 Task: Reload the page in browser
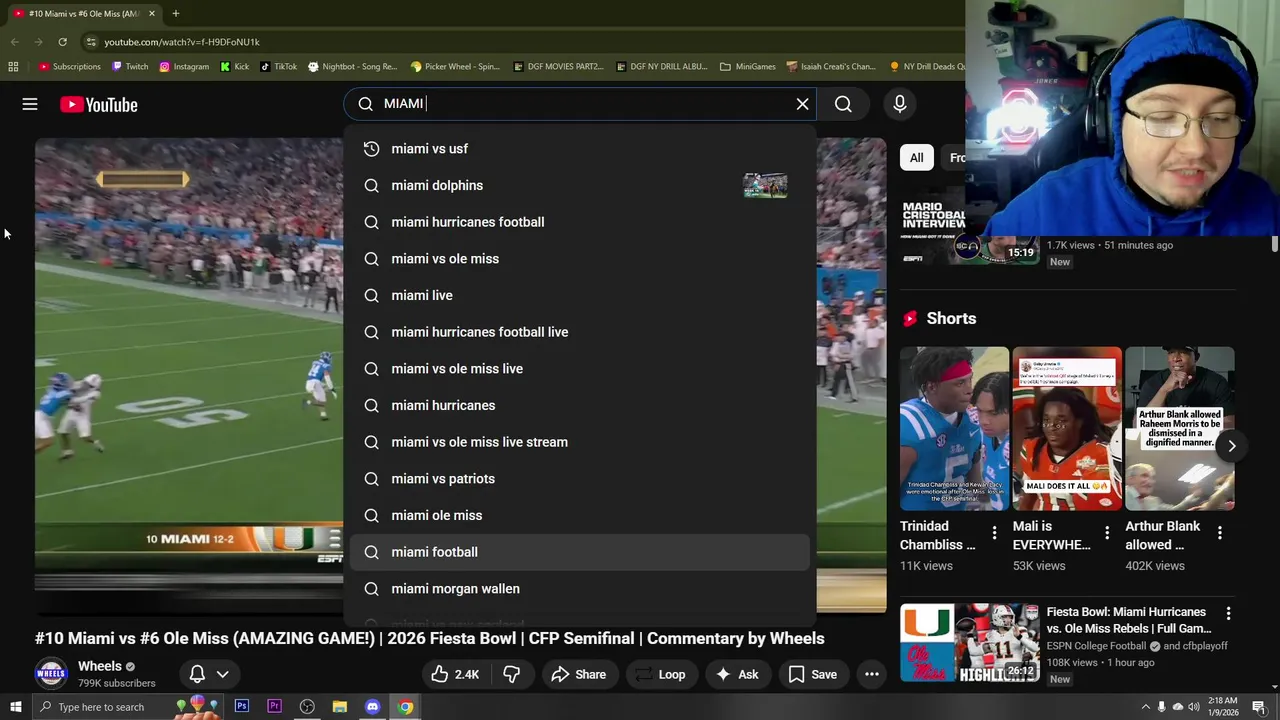tap(62, 42)
